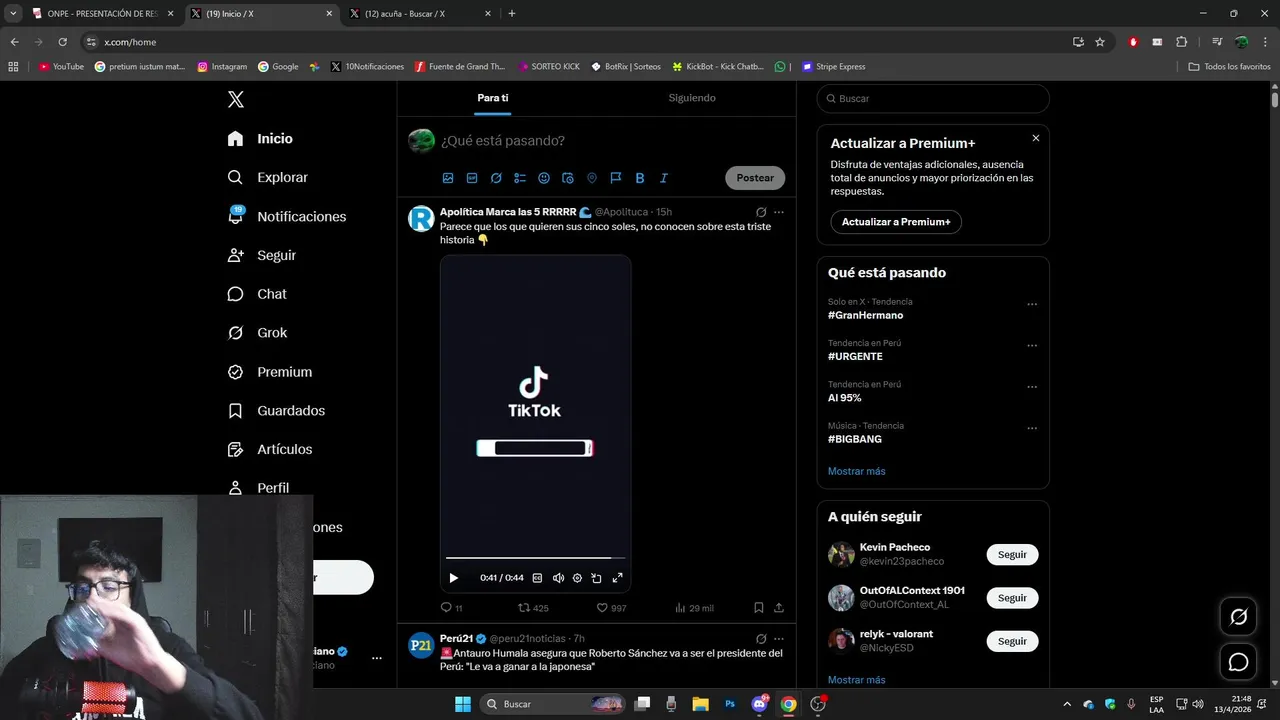
Task: Toggle bold text in composer
Action: [x=640, y=178]
